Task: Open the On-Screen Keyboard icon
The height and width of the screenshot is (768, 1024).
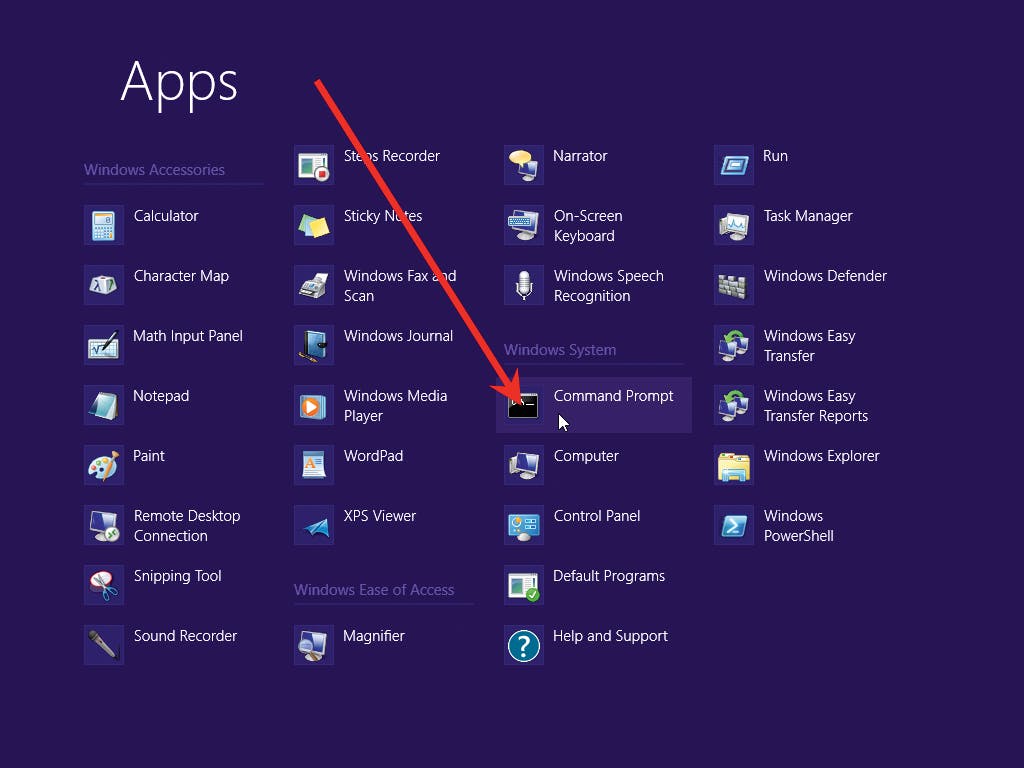Action: [524, 225]
